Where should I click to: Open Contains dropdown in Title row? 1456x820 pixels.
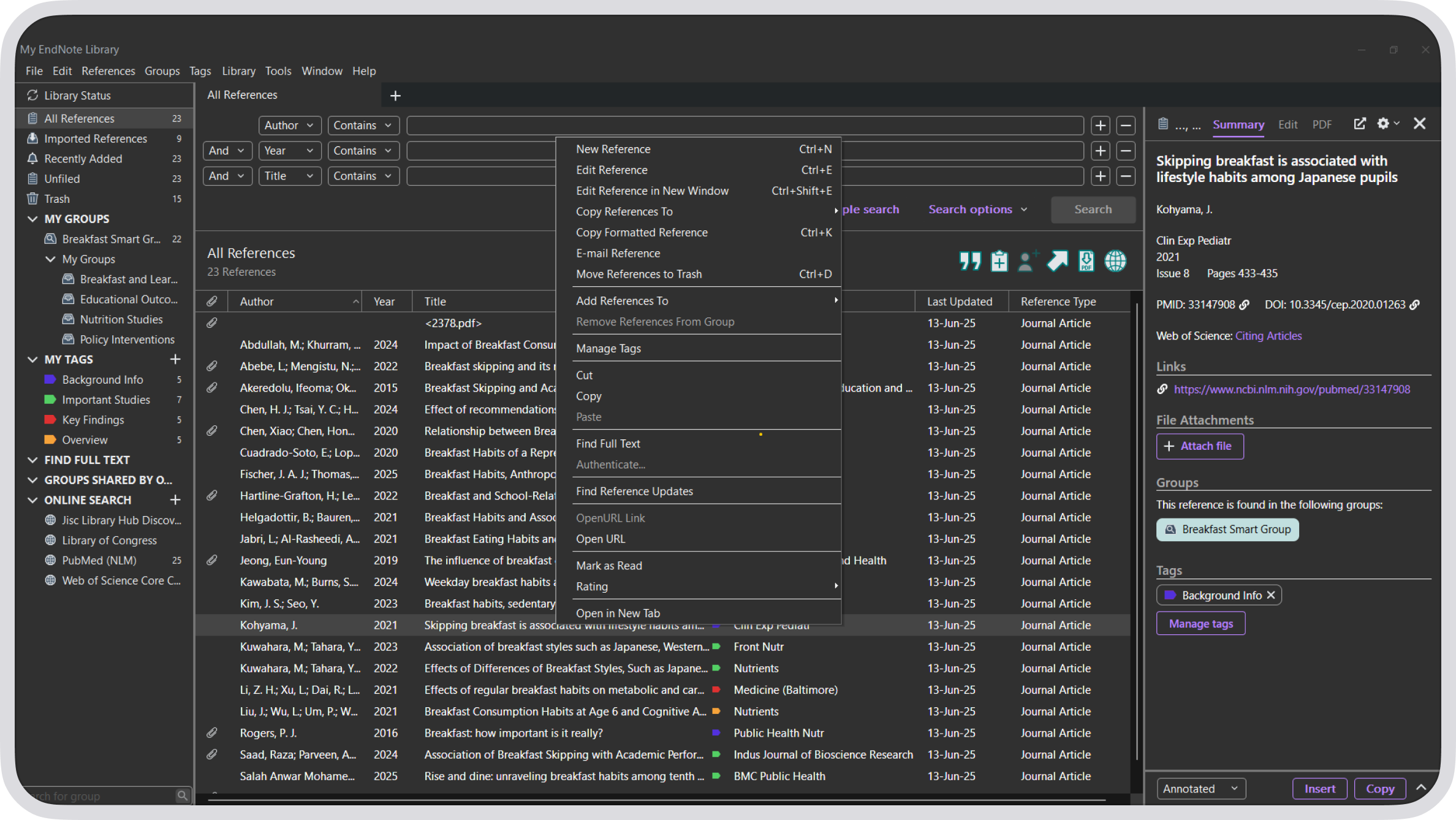[363, 177]
